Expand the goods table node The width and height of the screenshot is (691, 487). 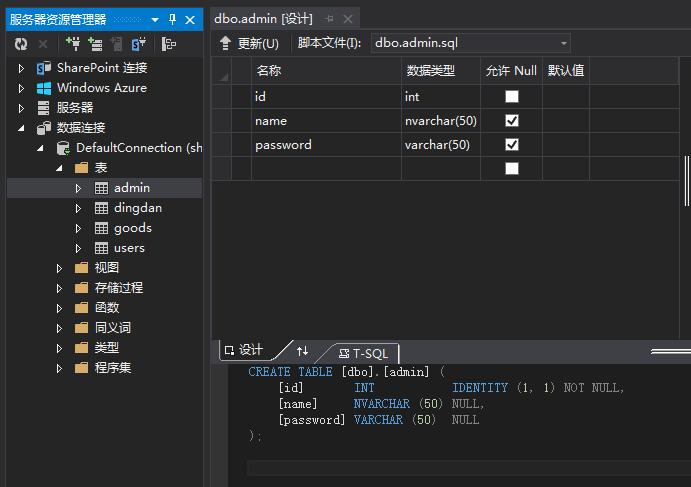[x=78, y=228]
